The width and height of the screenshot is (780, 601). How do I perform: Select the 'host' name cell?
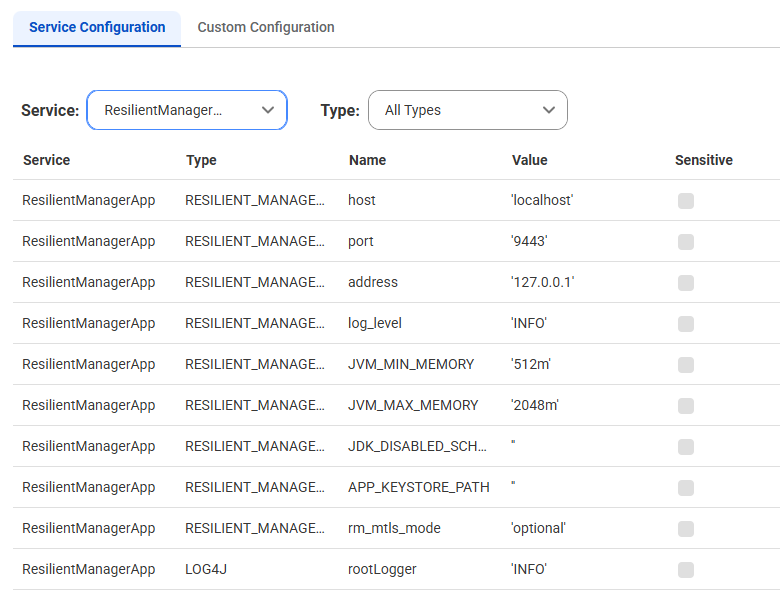click(362, 200)
